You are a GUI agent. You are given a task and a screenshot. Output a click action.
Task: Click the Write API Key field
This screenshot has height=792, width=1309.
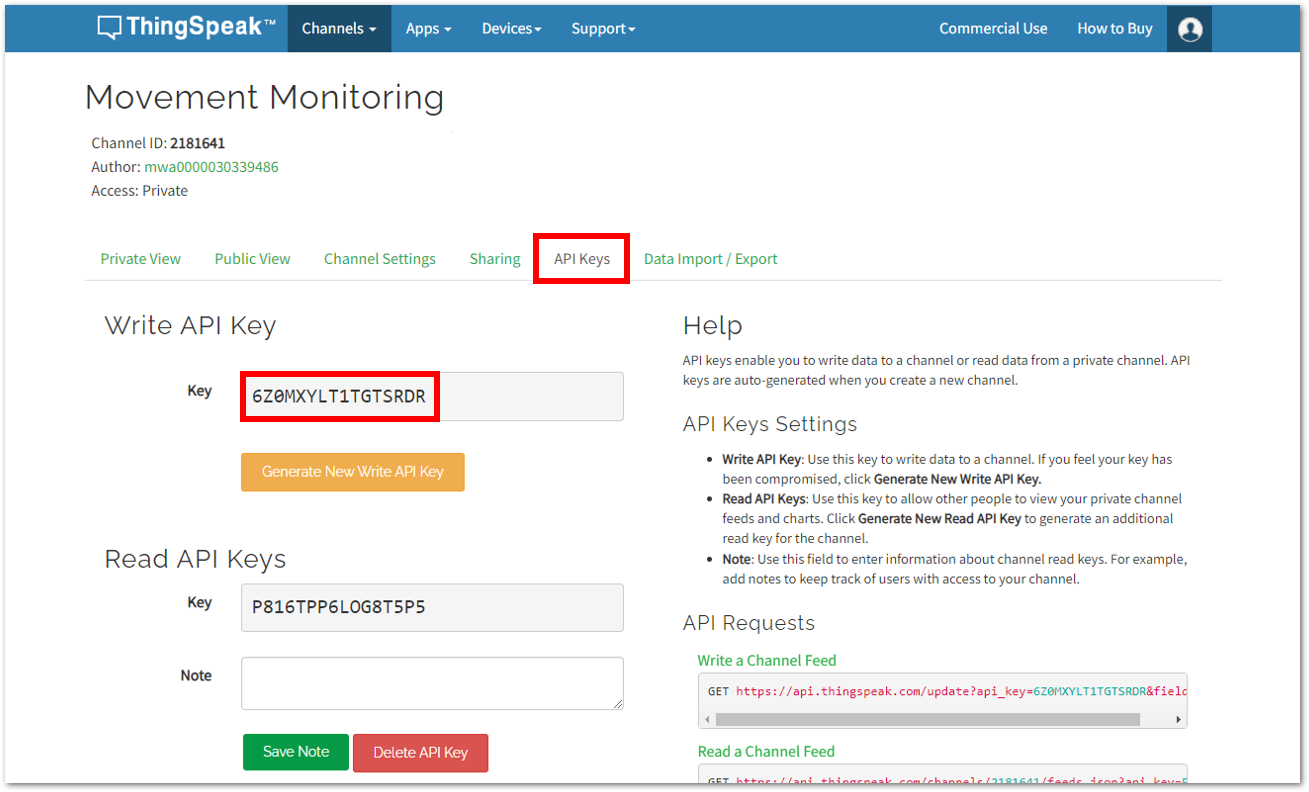point(432,397)
